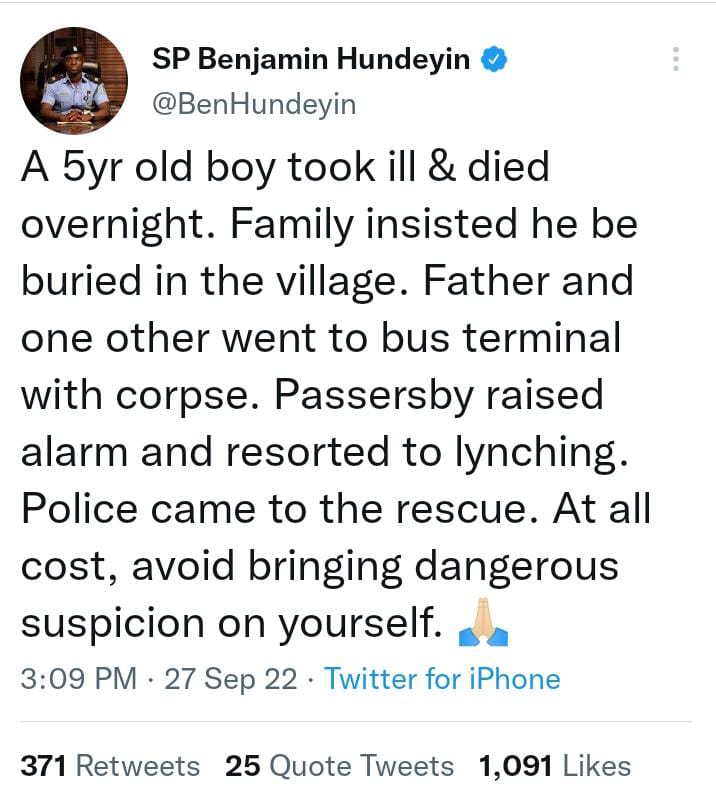Open SP Benjamin Hundeyin's profile picture
This screenshot has width=716, height=797.
point(75,82)
